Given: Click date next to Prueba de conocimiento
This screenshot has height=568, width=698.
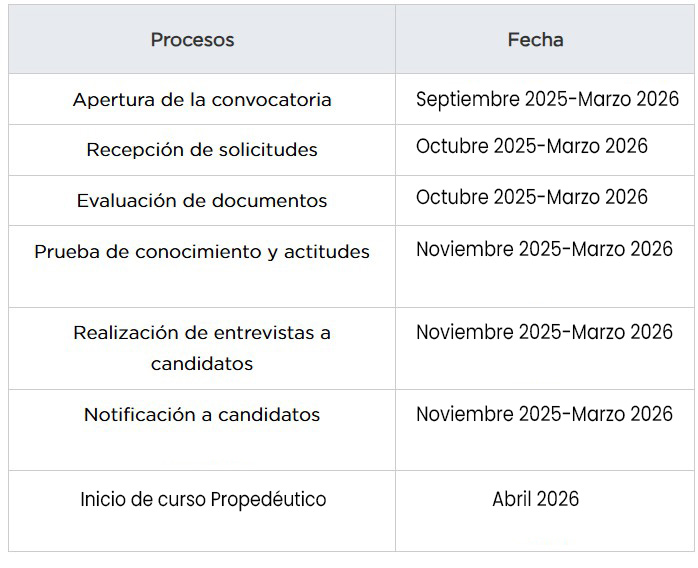Looking at the screenshot, I should pyautogui.click(x=544, y=266).
